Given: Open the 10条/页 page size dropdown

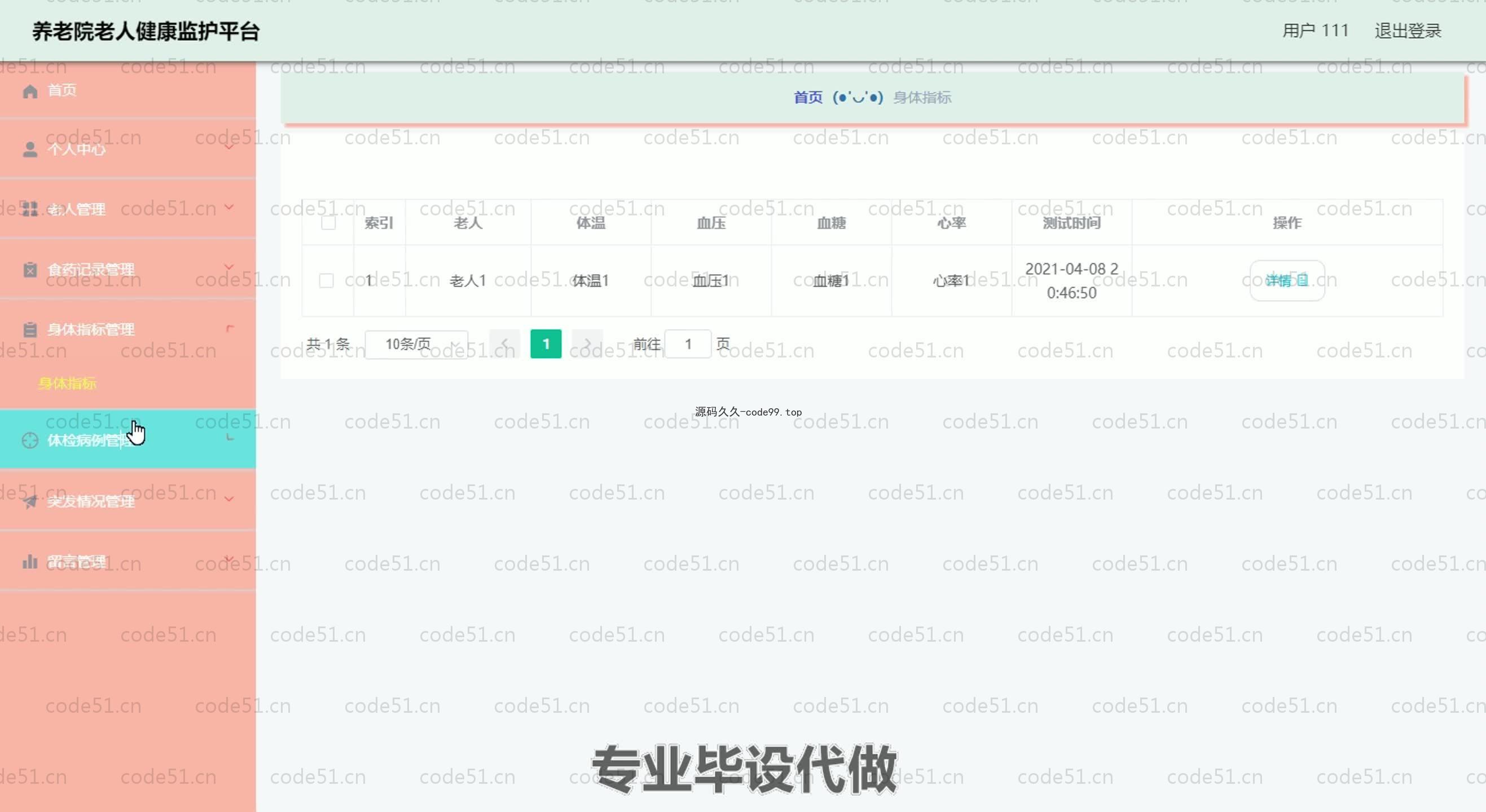Looking at the screenshot, I should click(416, 345).
